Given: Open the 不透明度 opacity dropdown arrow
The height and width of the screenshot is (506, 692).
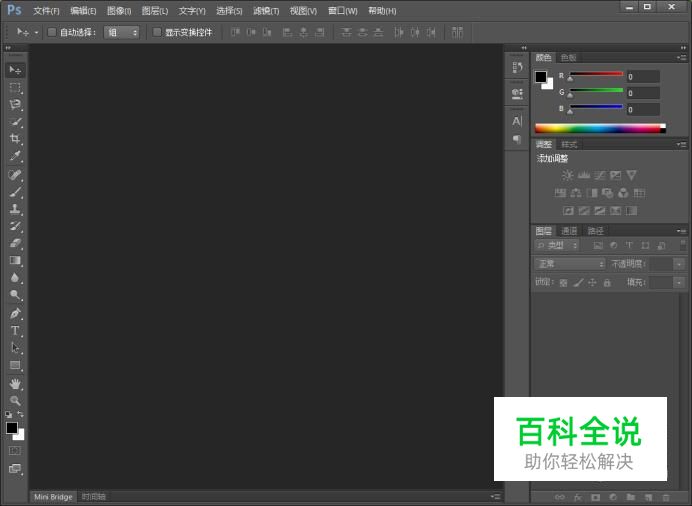Looking at the screenshot, I should click(x=679, y=264).
